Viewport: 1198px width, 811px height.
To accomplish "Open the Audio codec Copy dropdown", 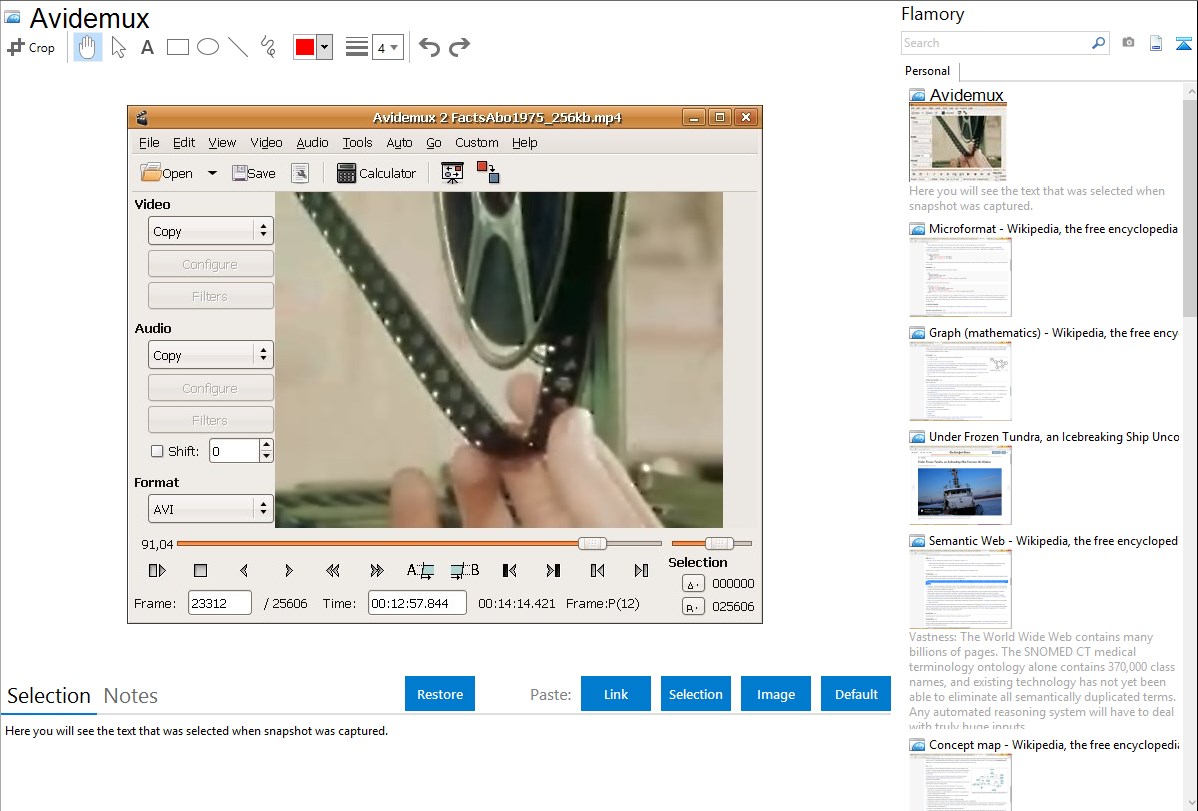I will coord(210,355).
